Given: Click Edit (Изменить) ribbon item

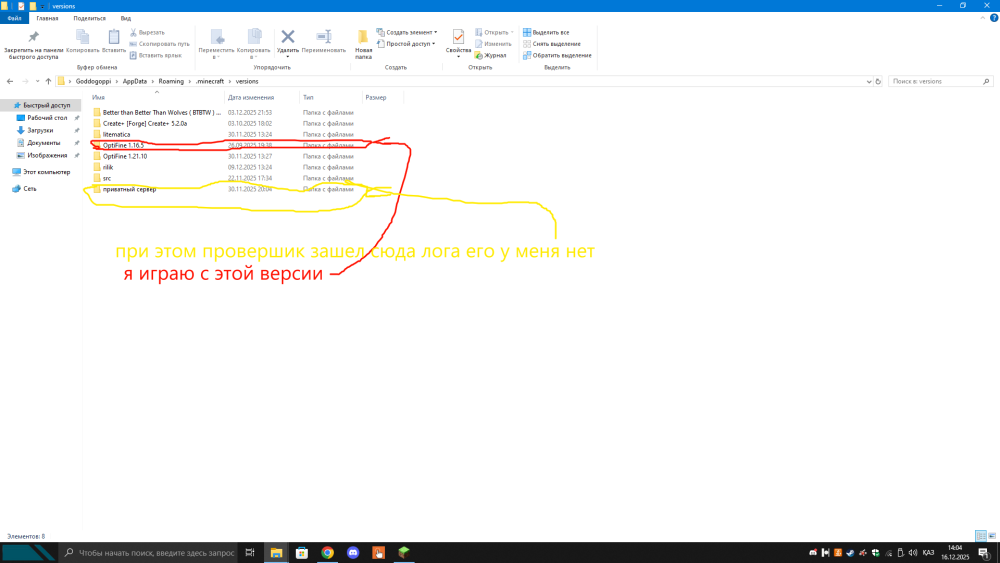Looking at the screenshot, I should [493, 43].
